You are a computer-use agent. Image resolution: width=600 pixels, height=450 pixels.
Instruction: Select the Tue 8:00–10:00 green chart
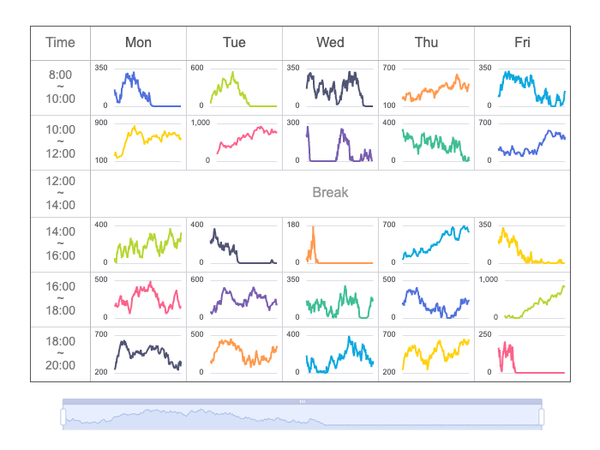coord(235,88)
